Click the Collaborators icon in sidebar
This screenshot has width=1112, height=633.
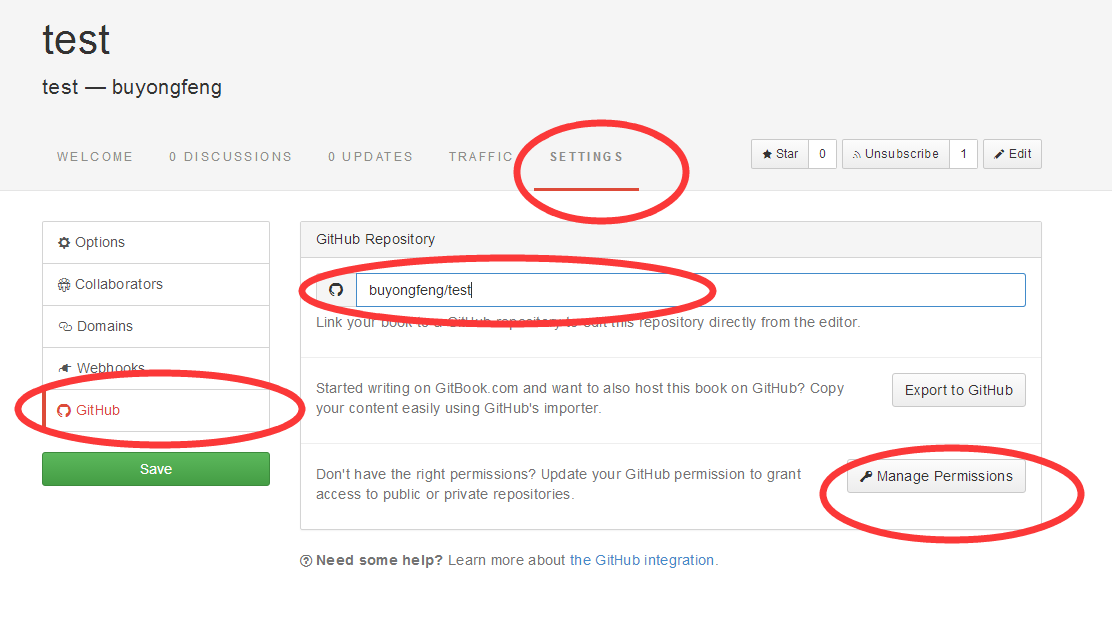point(65,284)
